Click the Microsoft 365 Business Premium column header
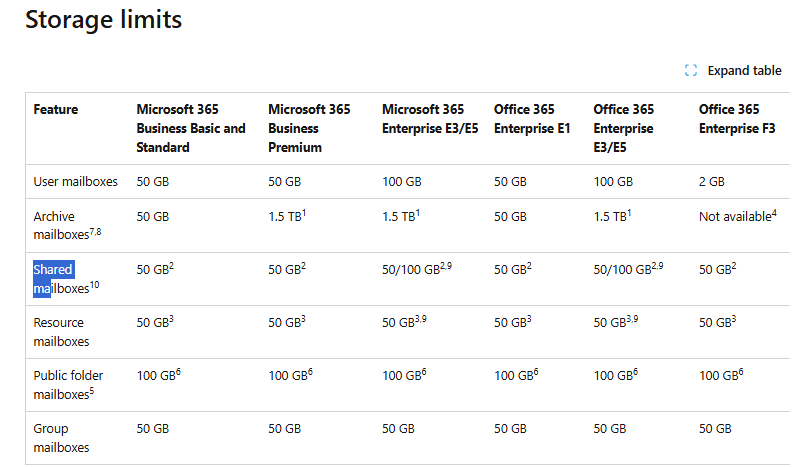 click(x=309, y=128)
